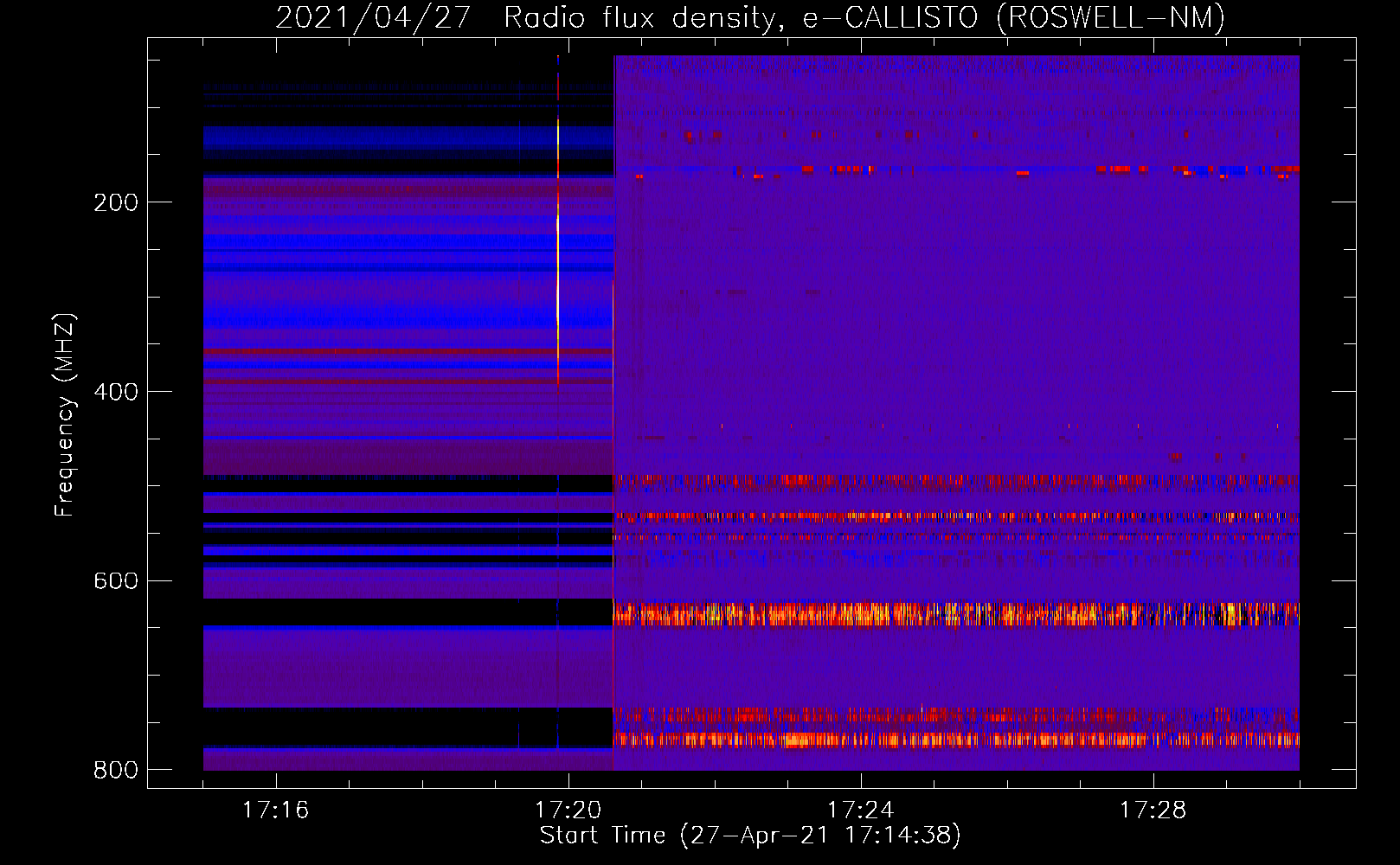Screen dimensions: 1400x865
Task: Click the 800 frequency tick label
Action: pyautogui.click(x=116, y=770)
